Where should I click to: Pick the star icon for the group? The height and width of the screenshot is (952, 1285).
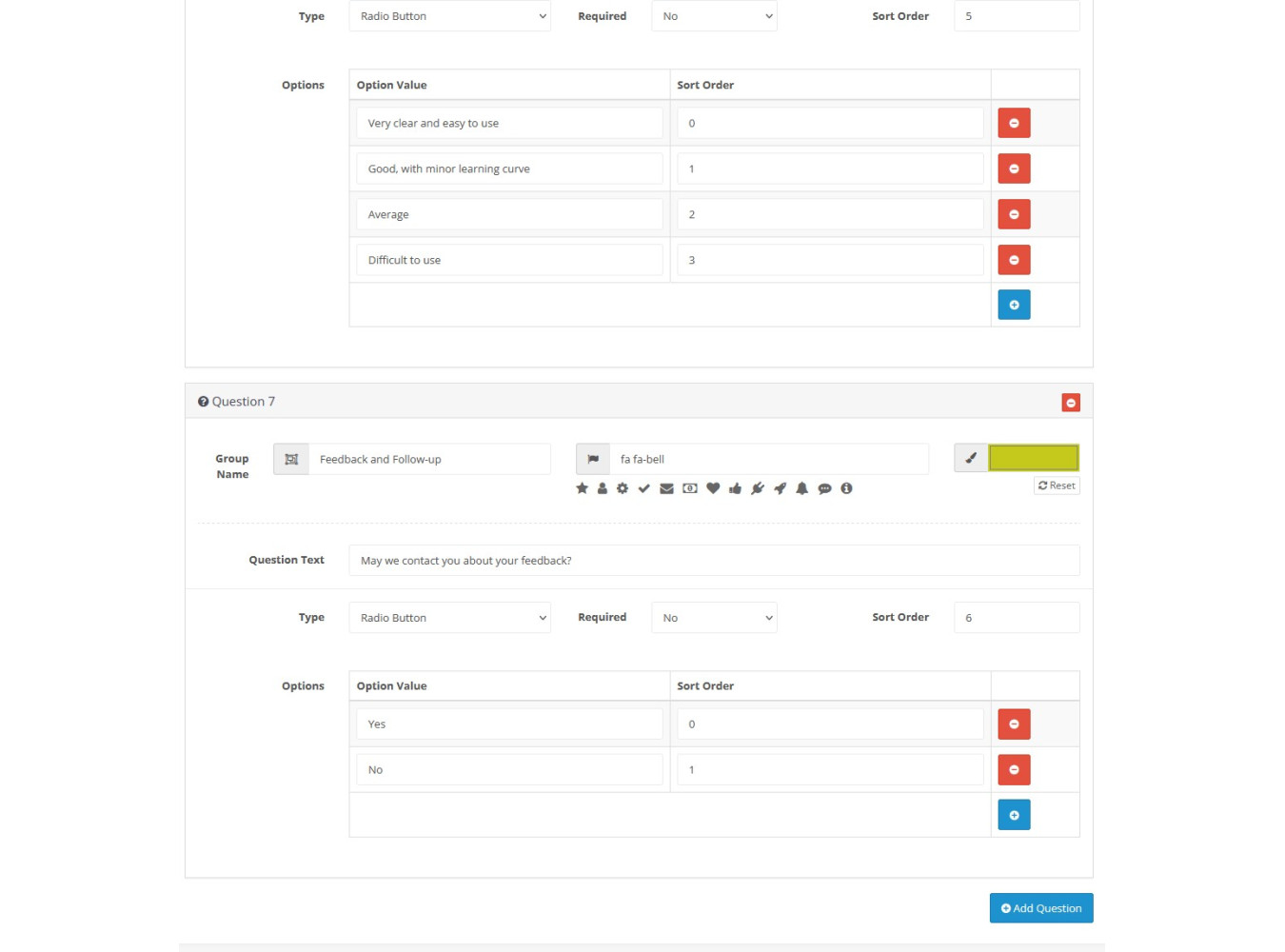(582, 488)
